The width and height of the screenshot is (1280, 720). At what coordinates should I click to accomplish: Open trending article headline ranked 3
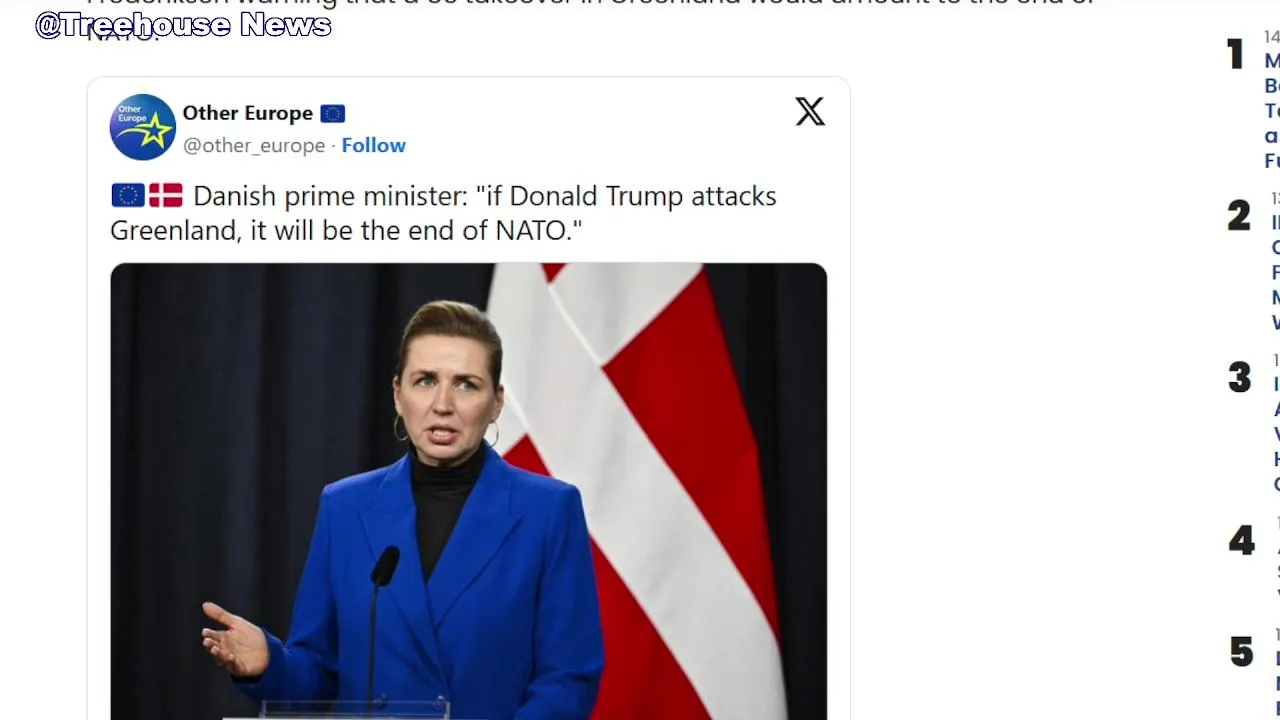click(1276, 434)
